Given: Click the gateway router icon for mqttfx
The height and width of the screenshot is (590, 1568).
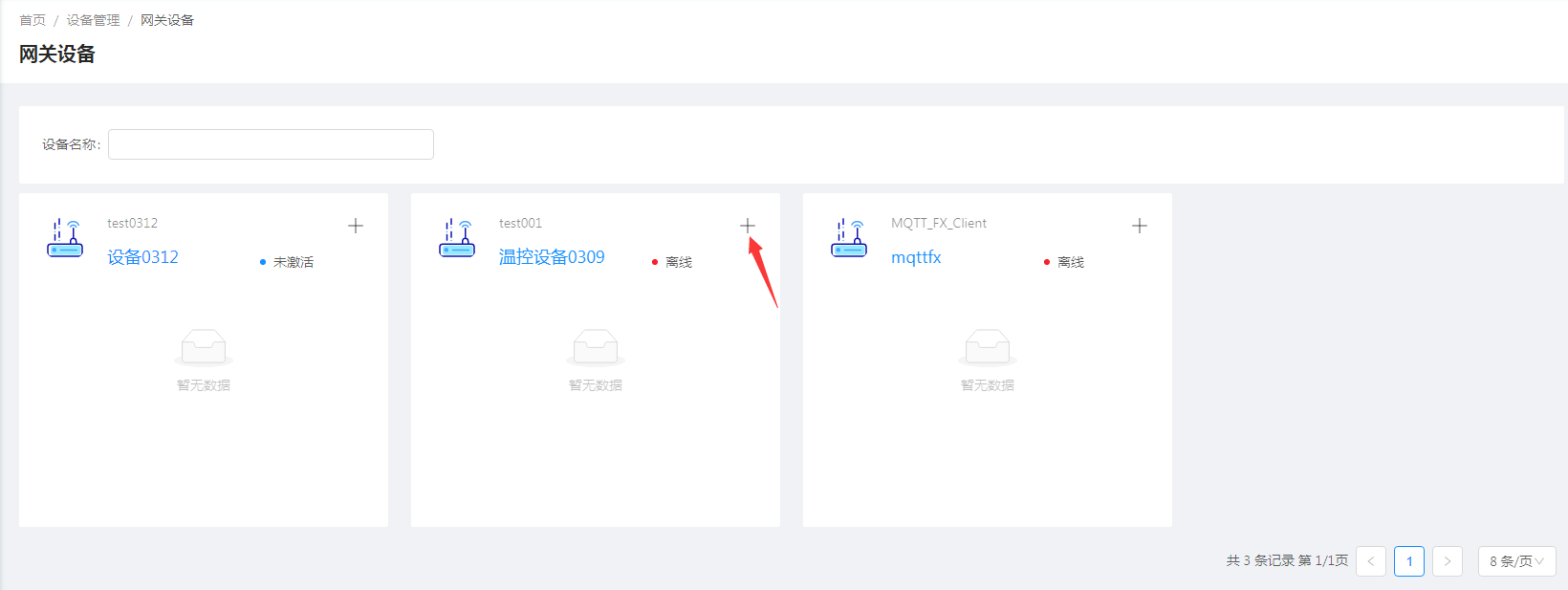Looking at the screenshot, I should (x=849, y=238).
